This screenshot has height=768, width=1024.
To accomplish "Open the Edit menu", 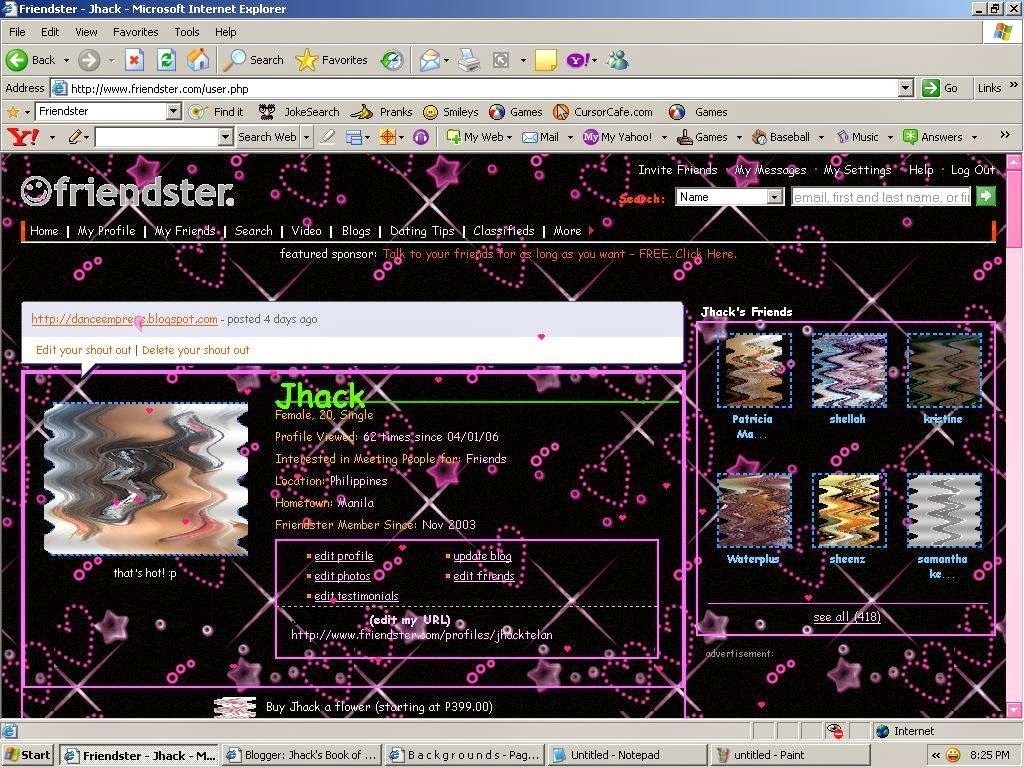I will [50, 31].
